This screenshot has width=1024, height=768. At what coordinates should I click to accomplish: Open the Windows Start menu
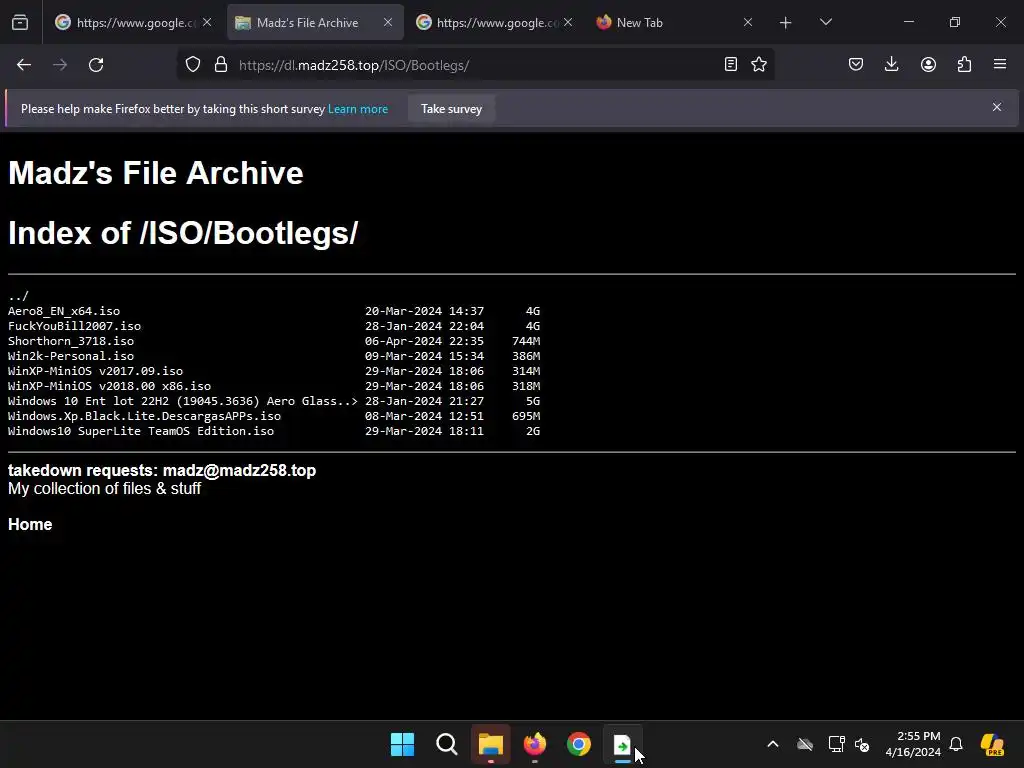click(402, 744)
